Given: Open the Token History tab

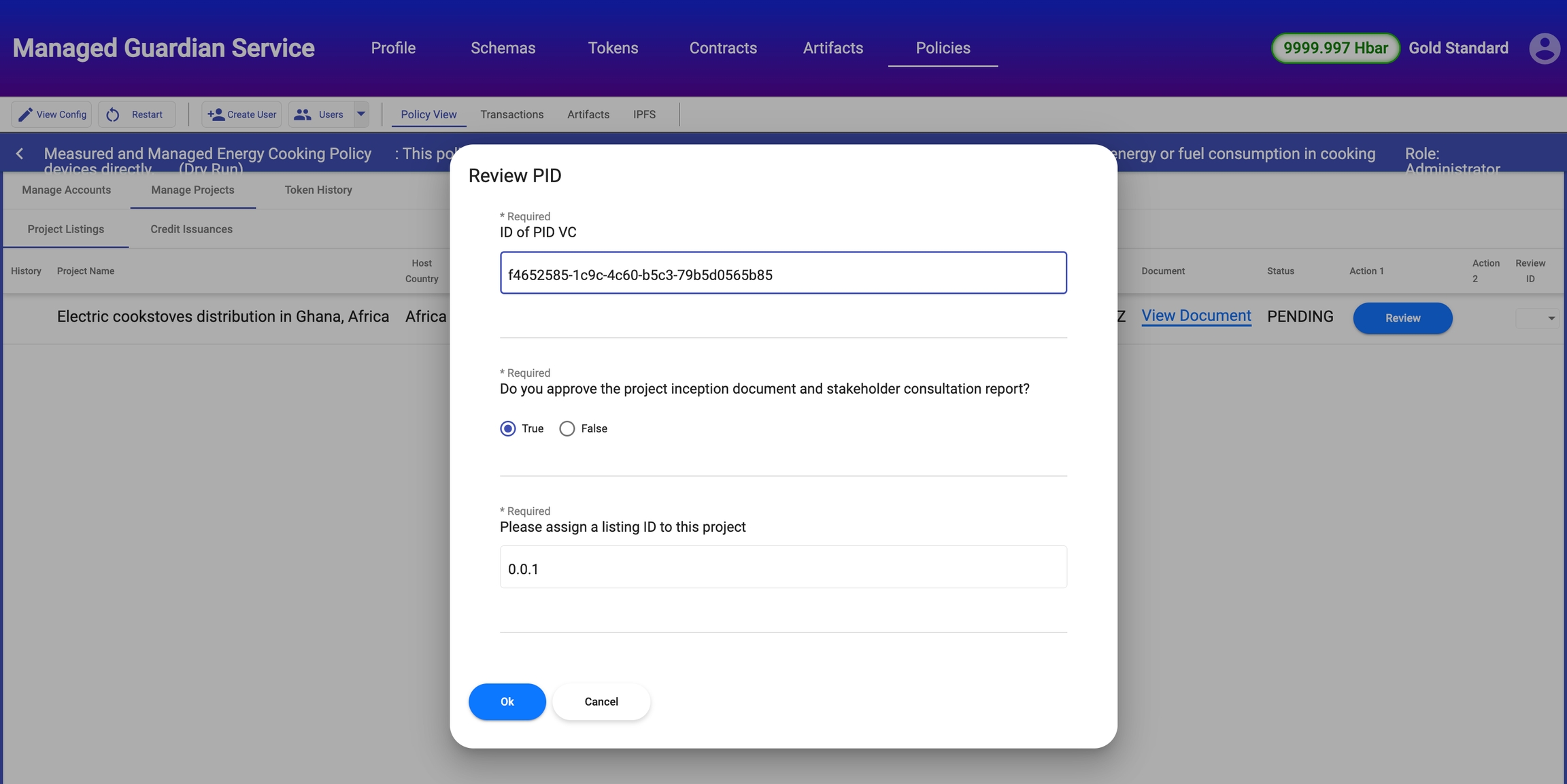Looking at the screenshot, I should click(x=318, y=190).
